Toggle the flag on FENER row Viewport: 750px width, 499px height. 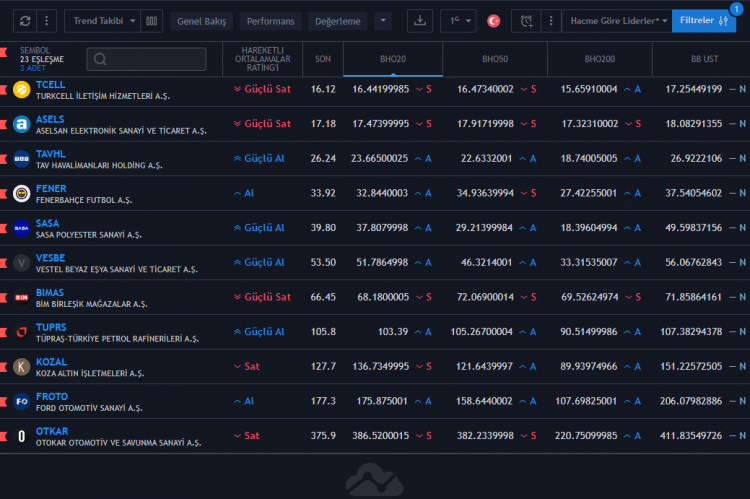3,194
